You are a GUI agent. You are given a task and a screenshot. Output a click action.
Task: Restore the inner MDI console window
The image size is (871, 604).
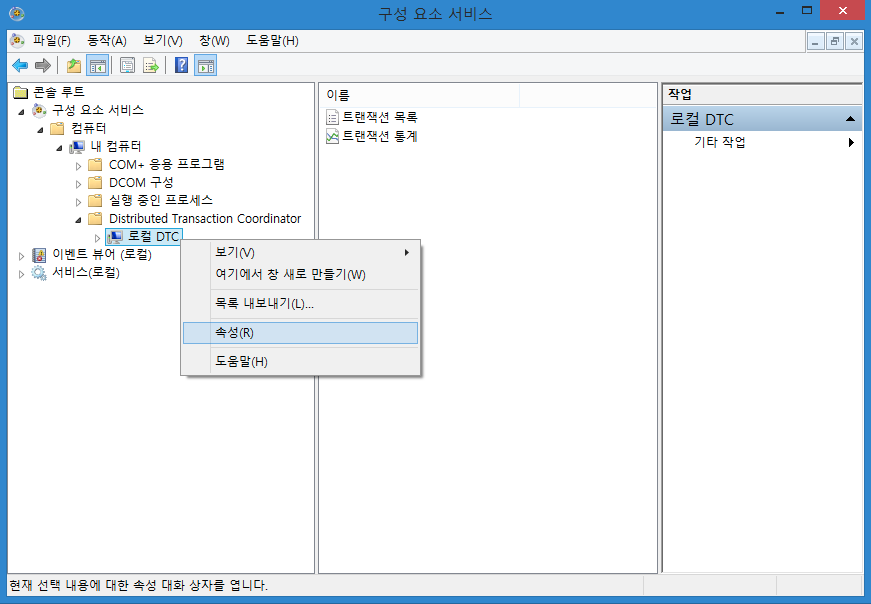pyautogui.click(x=834, y=41)
